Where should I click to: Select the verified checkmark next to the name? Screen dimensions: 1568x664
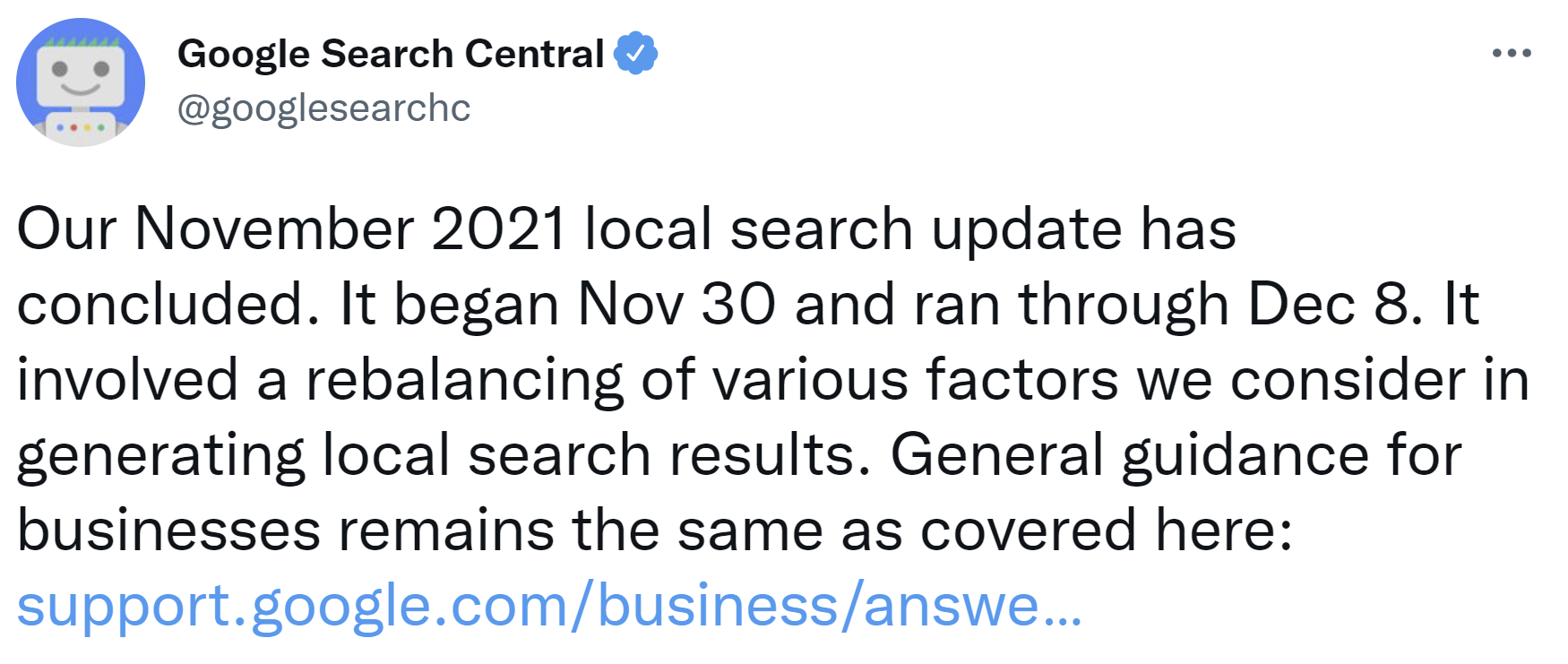(634, 52)
